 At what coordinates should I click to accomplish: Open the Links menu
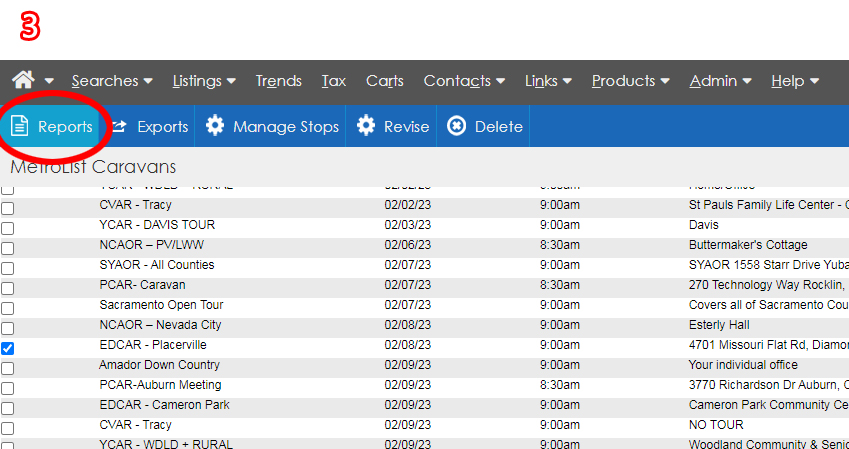click(541, 81)
